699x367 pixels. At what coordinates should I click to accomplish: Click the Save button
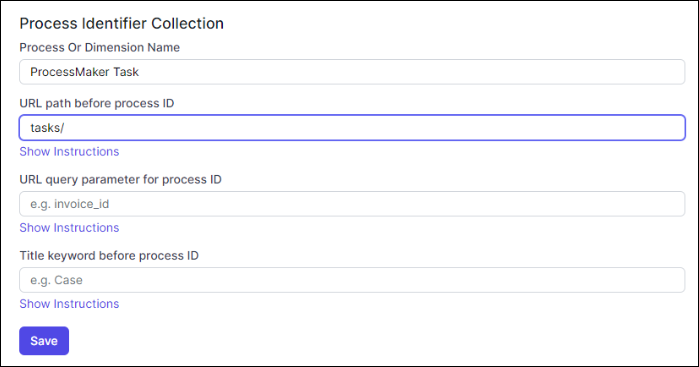pos(44,341)
